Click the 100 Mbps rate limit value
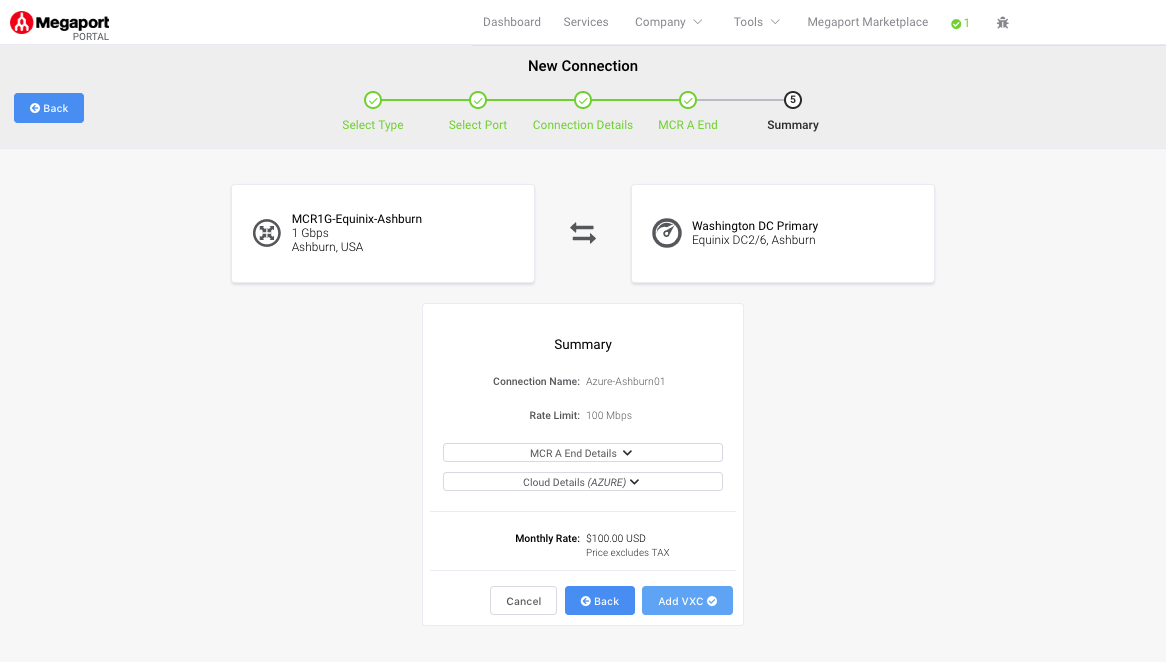 (609, 416)
